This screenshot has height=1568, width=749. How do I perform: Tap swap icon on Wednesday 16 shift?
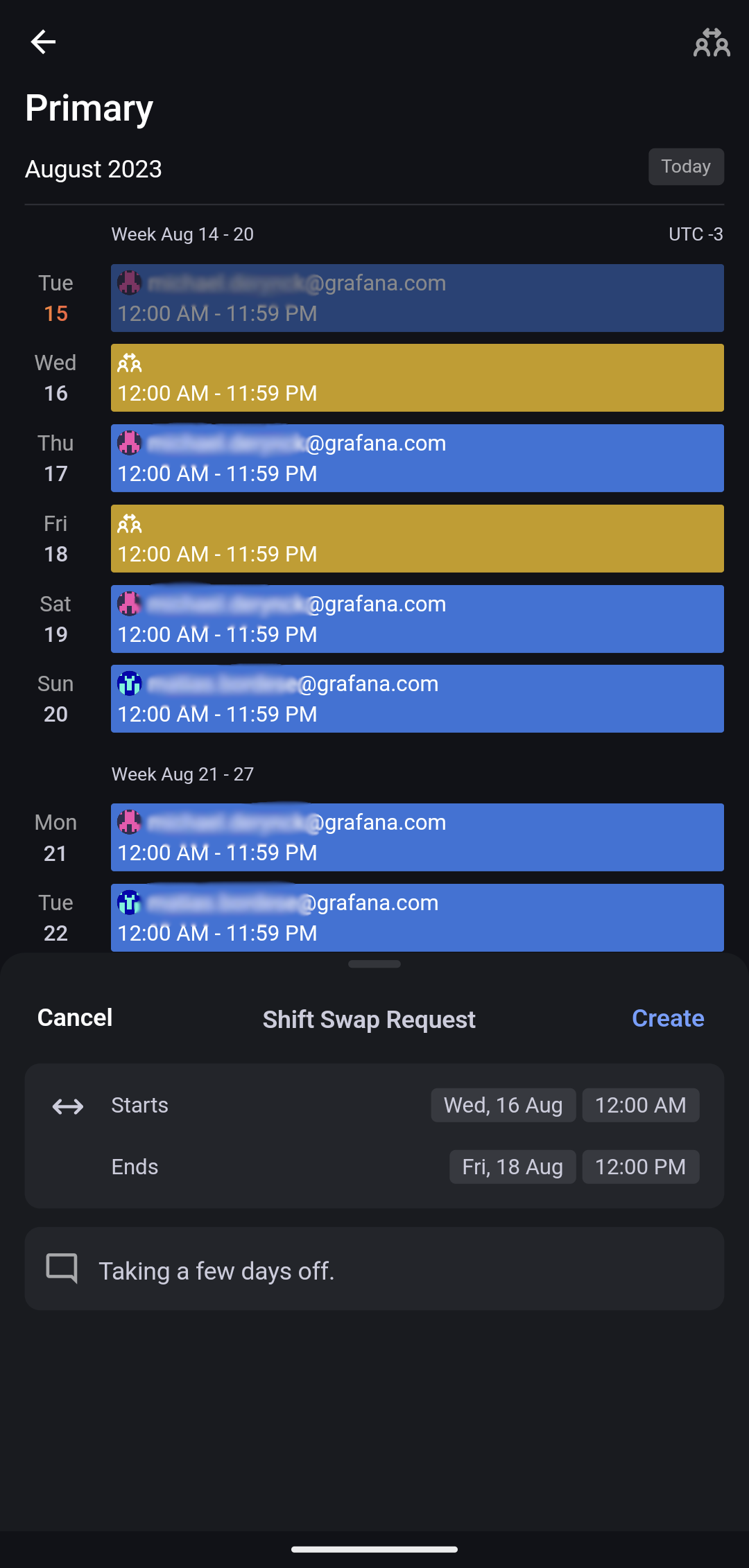pyautogui.click(x=130, y=363)
